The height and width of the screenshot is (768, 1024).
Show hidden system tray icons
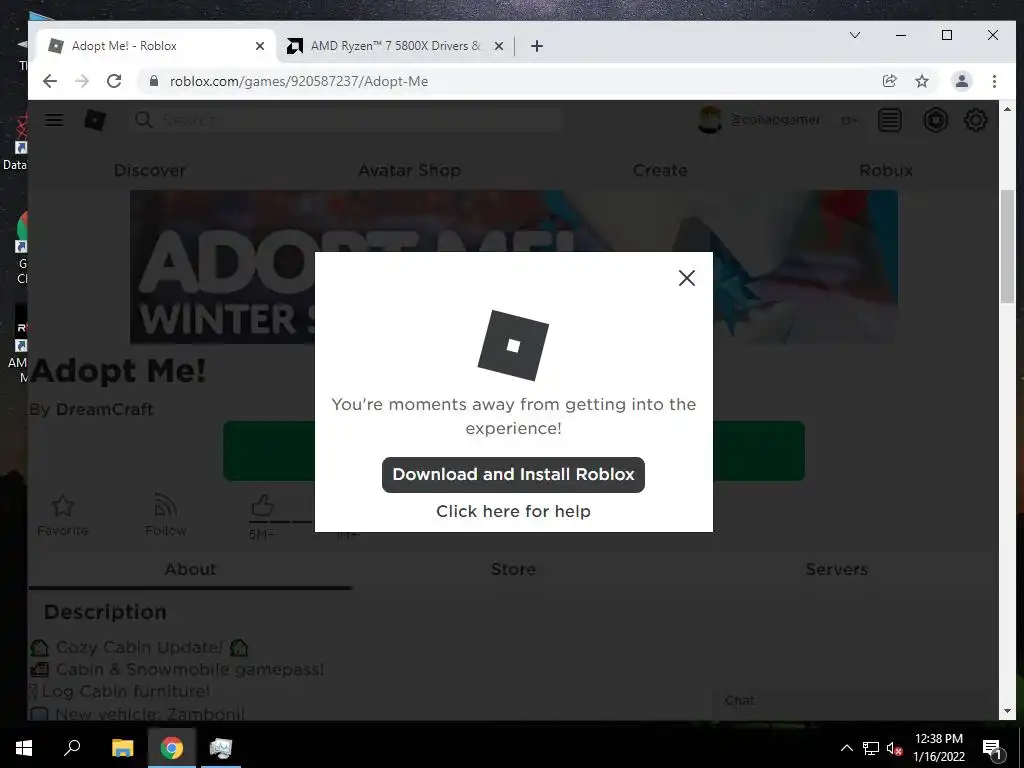coord(846,748)
